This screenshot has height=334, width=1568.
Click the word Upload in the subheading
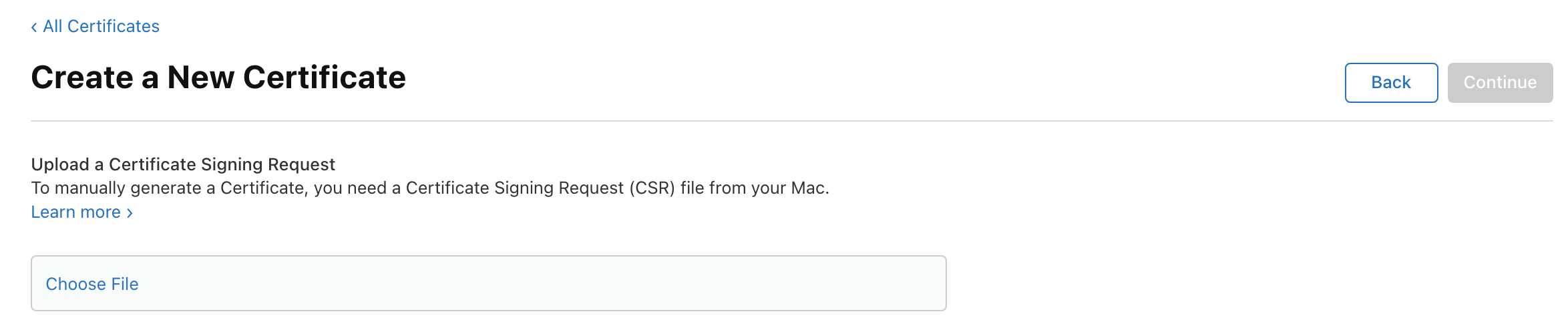[x=60, y=164]
